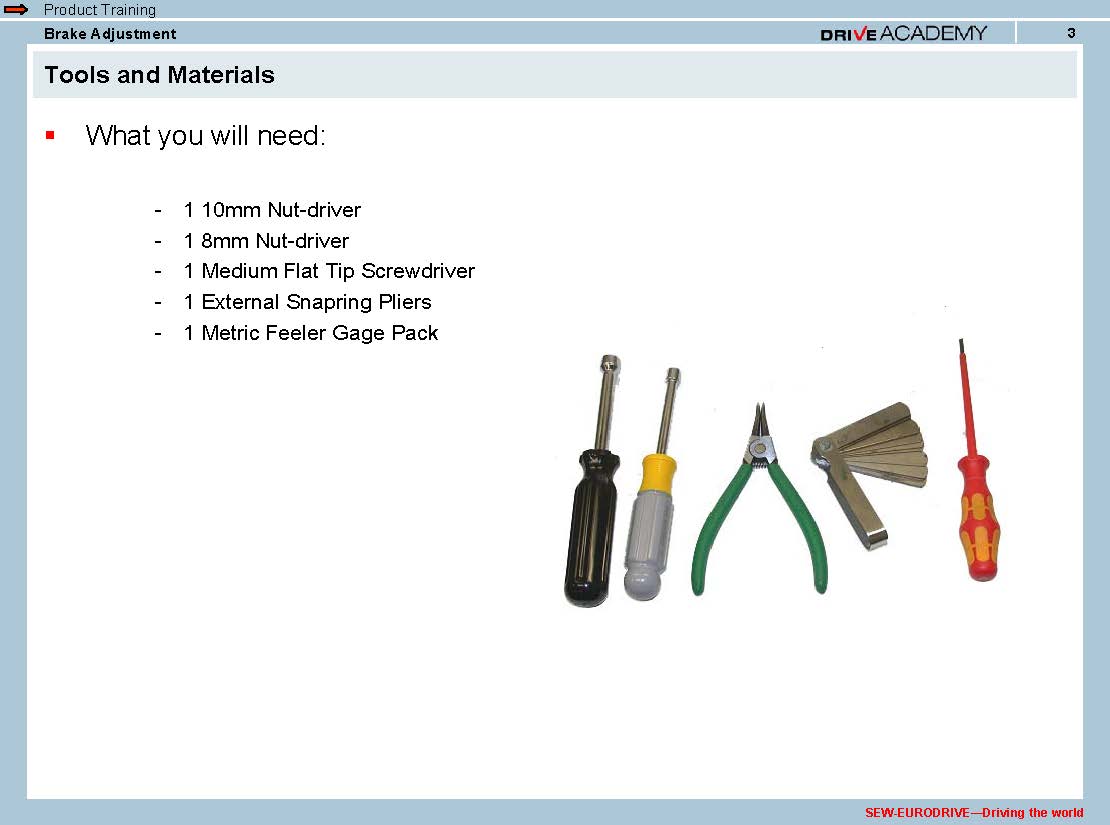This screenshot has height=825, width=1110.
Task: Click the 'Product Training' header text
Action: pyautogui.click(x=100, y=10)
